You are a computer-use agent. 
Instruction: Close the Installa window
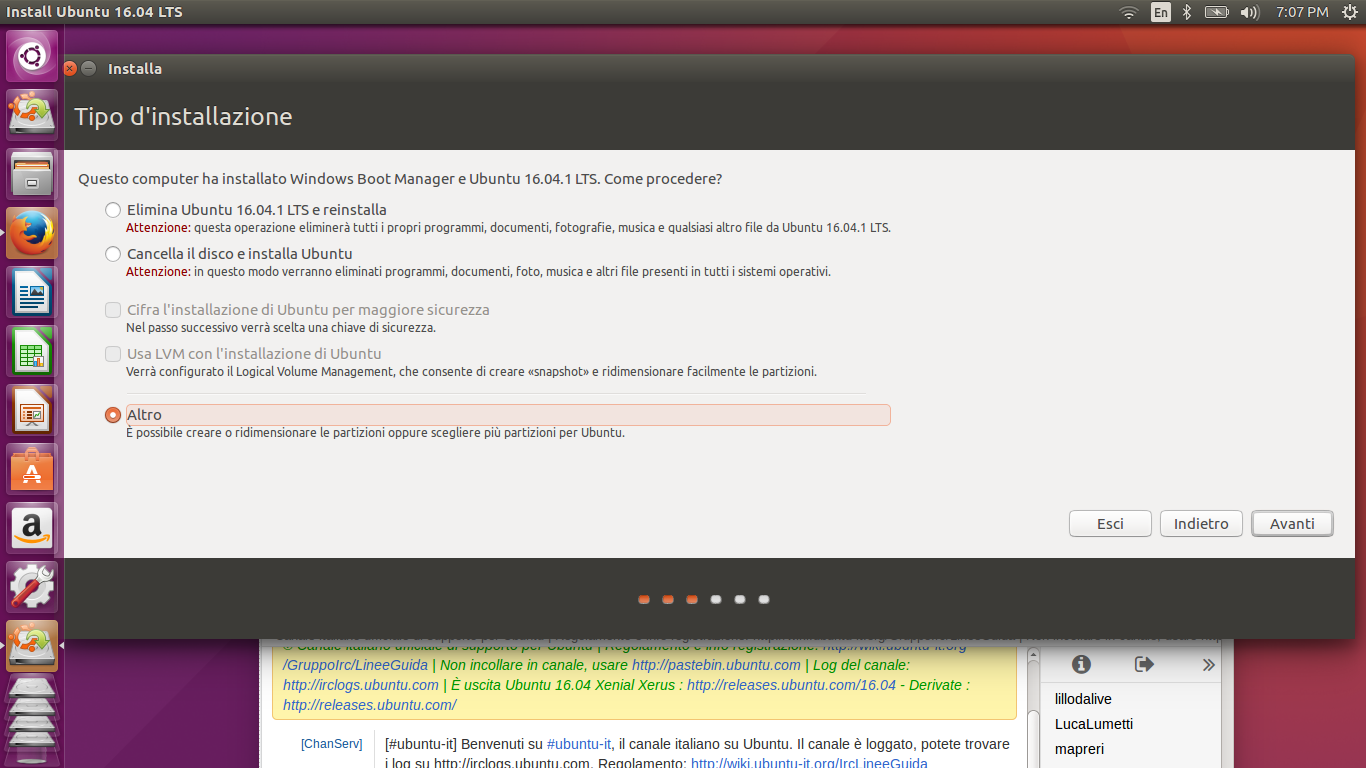70,69
